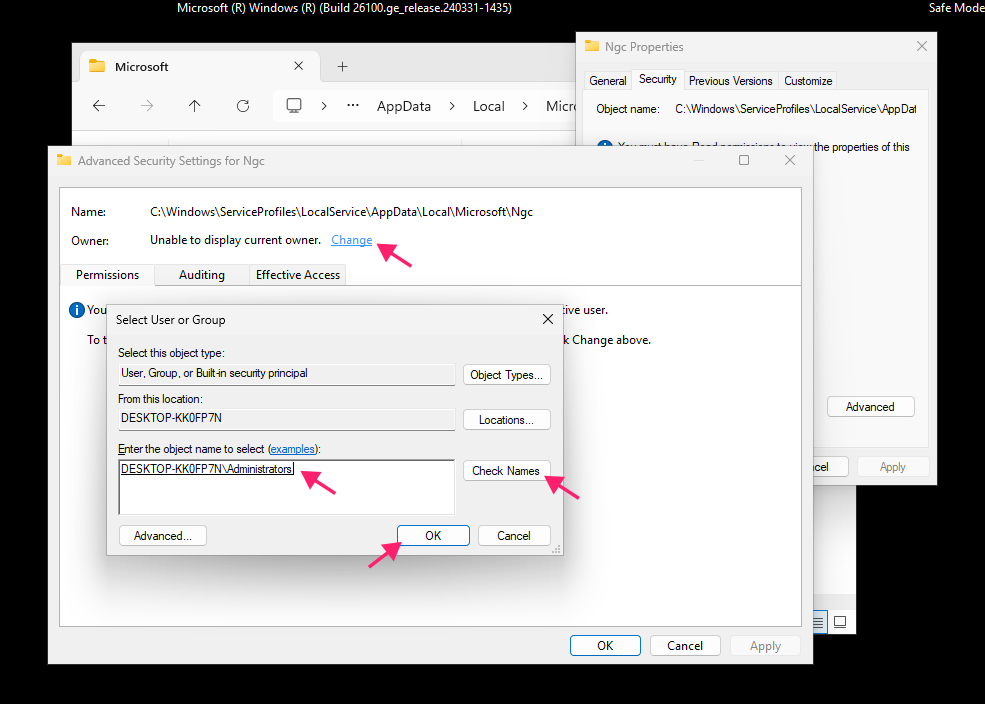The height and width of the screenshot is (704, 985).
Task: Click OK in Advanced Security Settings window
Action: click(x=605, y=646)
